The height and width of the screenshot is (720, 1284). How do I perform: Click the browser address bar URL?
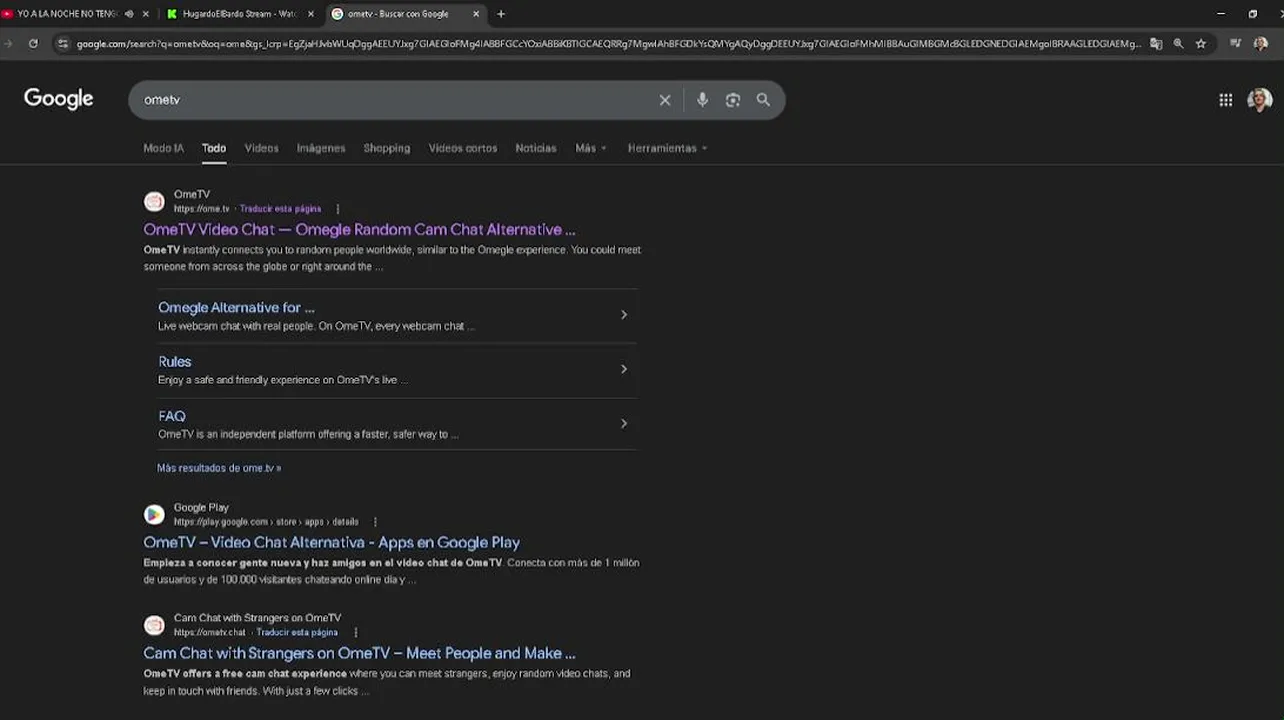click(x=608, y=44)
